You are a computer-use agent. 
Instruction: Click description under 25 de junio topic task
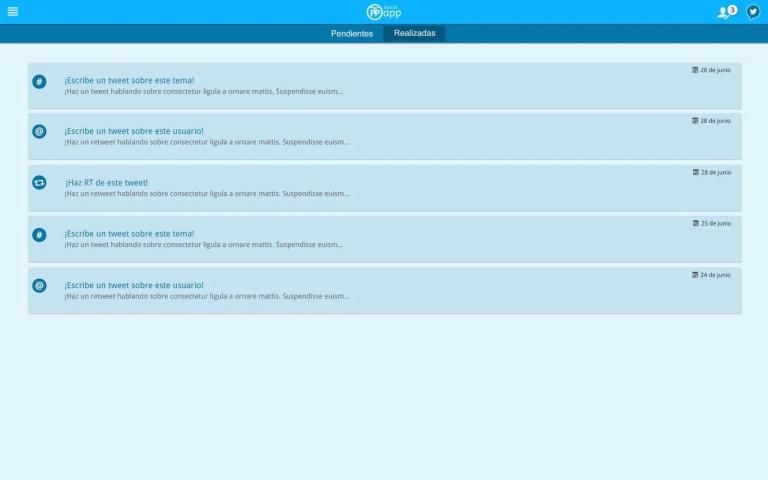pos(203,245)
